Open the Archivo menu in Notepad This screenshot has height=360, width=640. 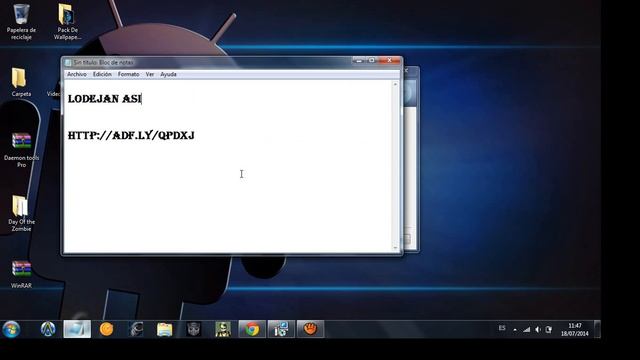77,74
